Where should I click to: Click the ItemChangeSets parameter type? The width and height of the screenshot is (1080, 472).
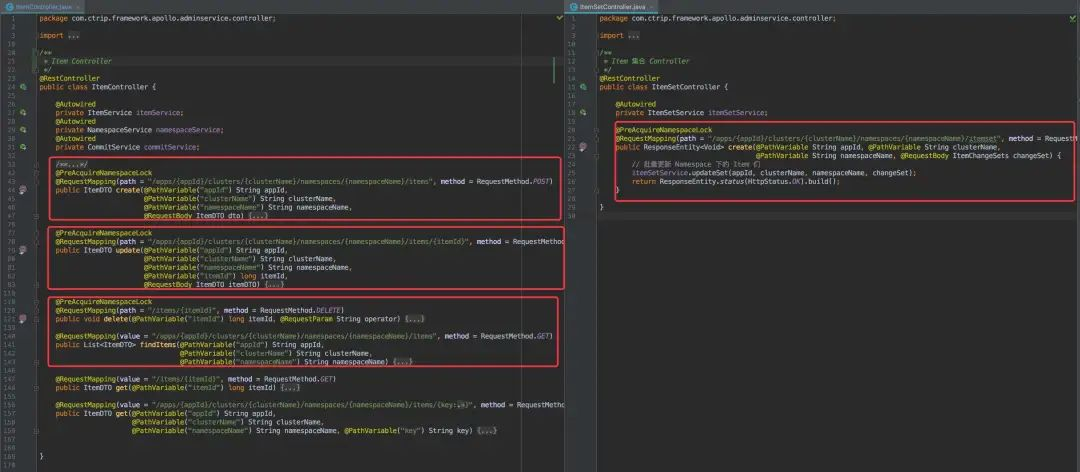pos(982,156)
